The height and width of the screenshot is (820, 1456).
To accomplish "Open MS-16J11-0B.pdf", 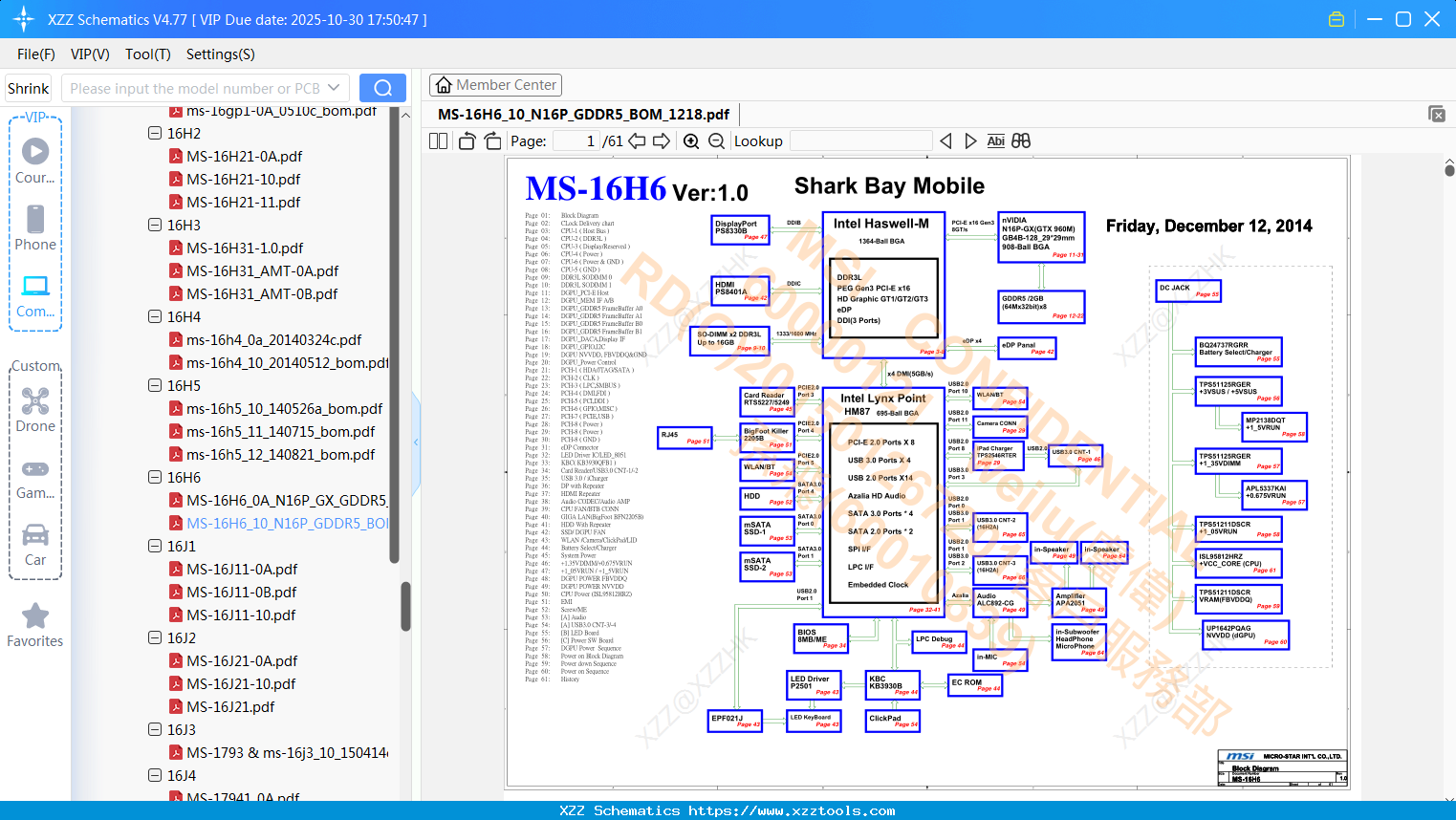I will (242, 592).
